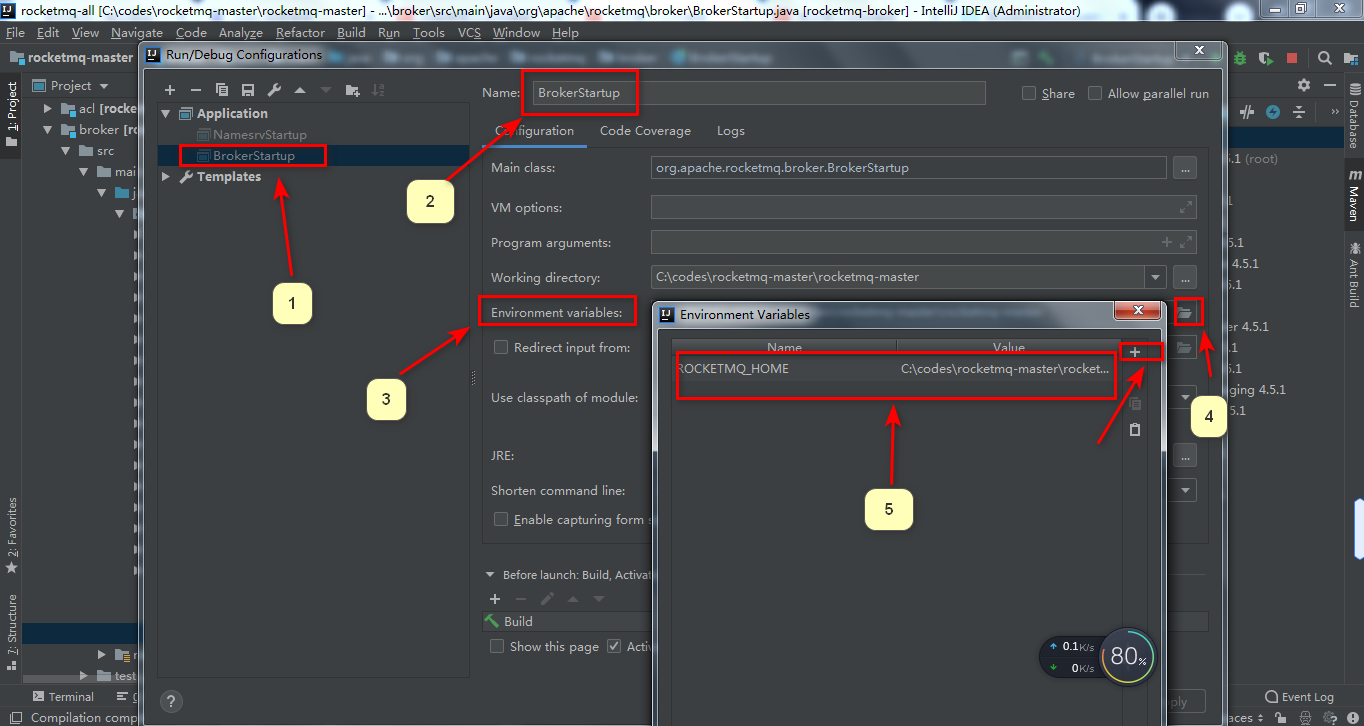
Task: Save configuration using the floppy disk icon
Action: (248, 90)
